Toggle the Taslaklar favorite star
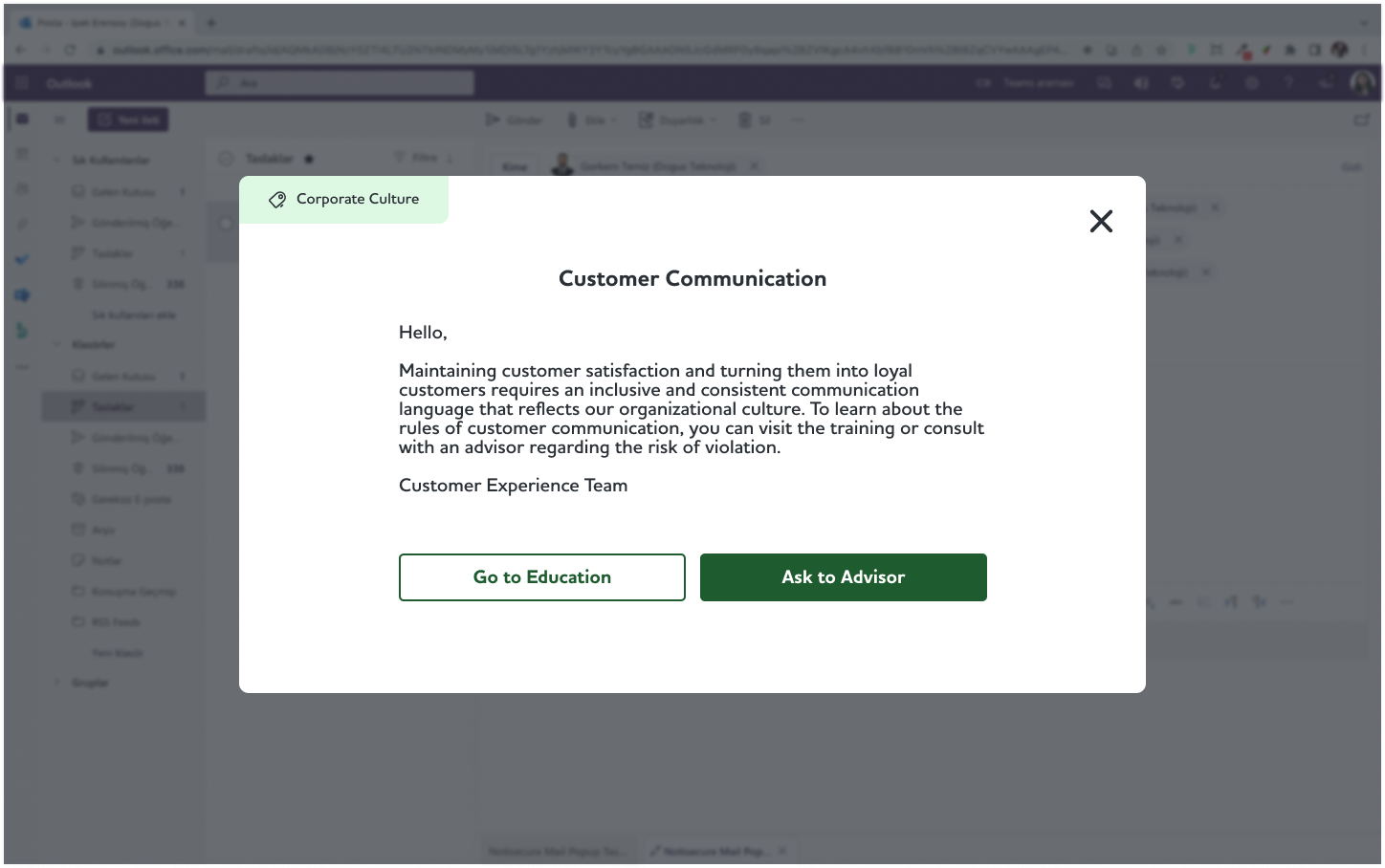Screen dimensions: 1385x868 click(x=309, y=159)
